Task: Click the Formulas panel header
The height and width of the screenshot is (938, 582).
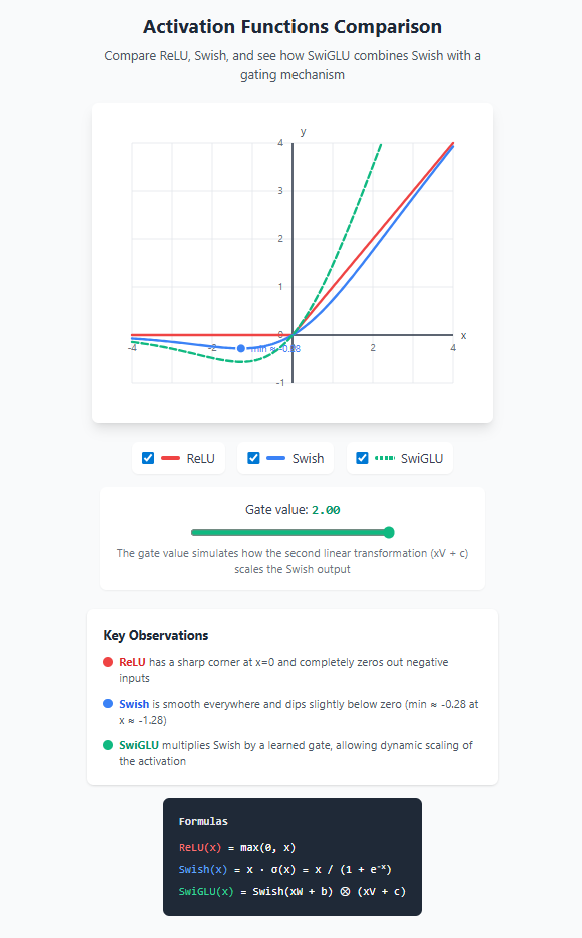Action: click(203, 821)
